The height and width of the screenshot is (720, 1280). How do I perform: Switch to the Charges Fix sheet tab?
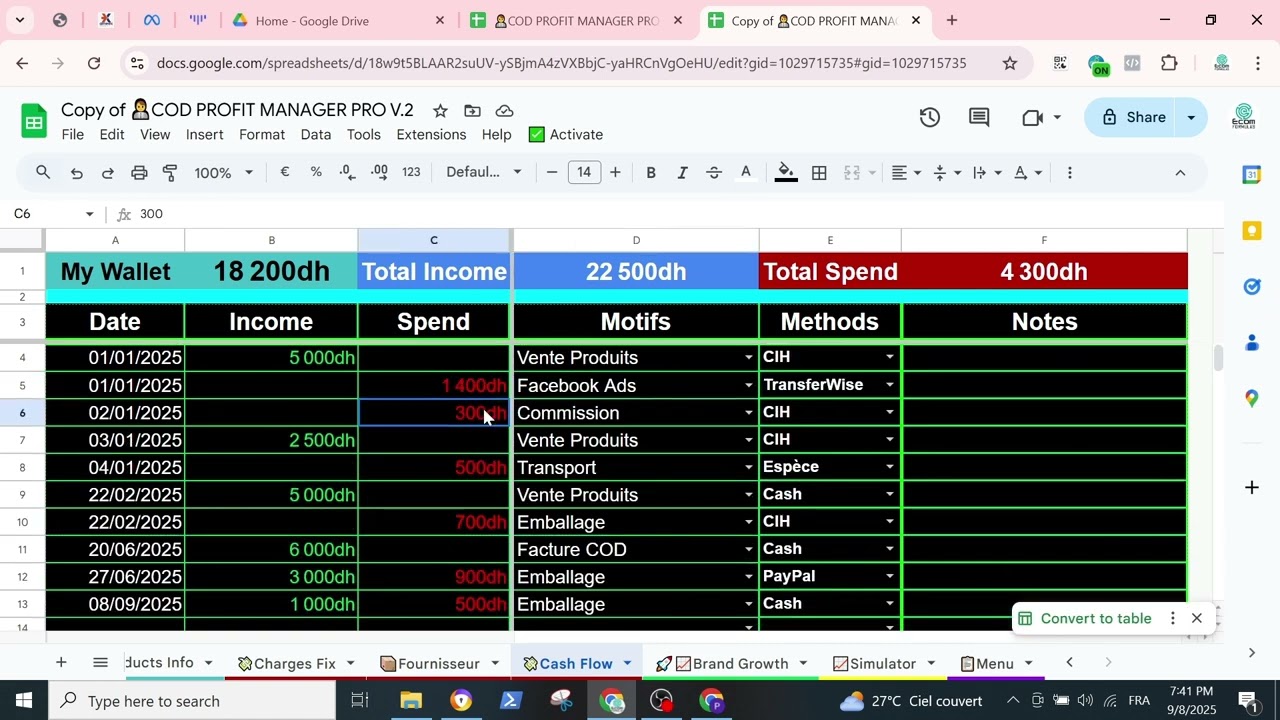(295, 664)
